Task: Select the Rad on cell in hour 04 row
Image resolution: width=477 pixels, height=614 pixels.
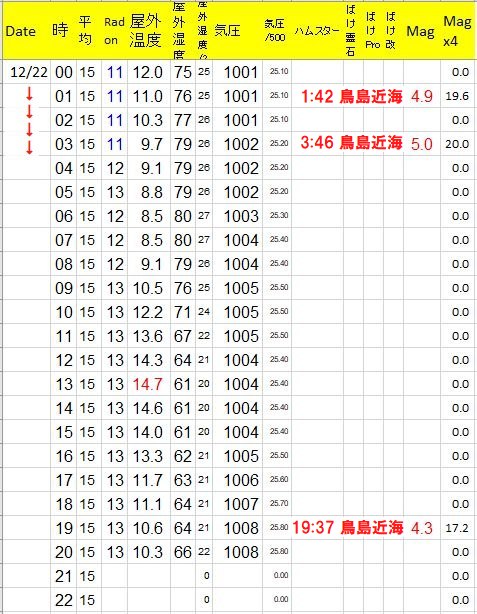Action: pyautogui.click(x=115, y=168)
